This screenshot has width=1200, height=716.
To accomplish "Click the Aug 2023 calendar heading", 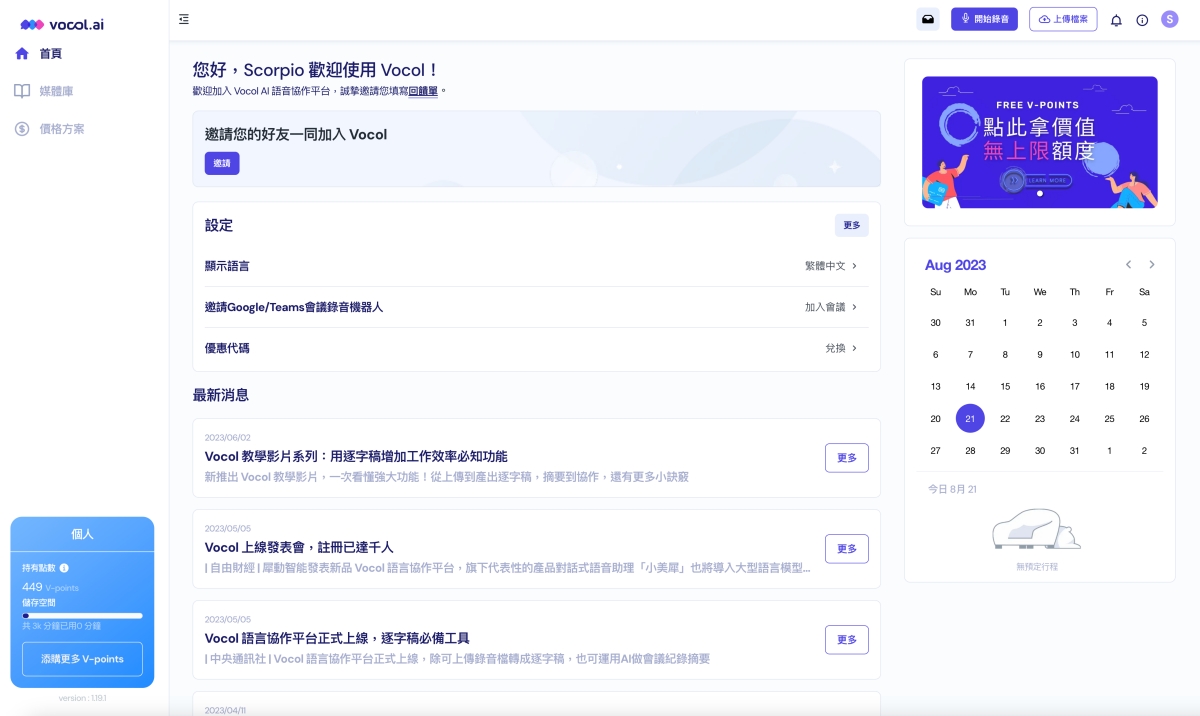I will coord(955,265).
